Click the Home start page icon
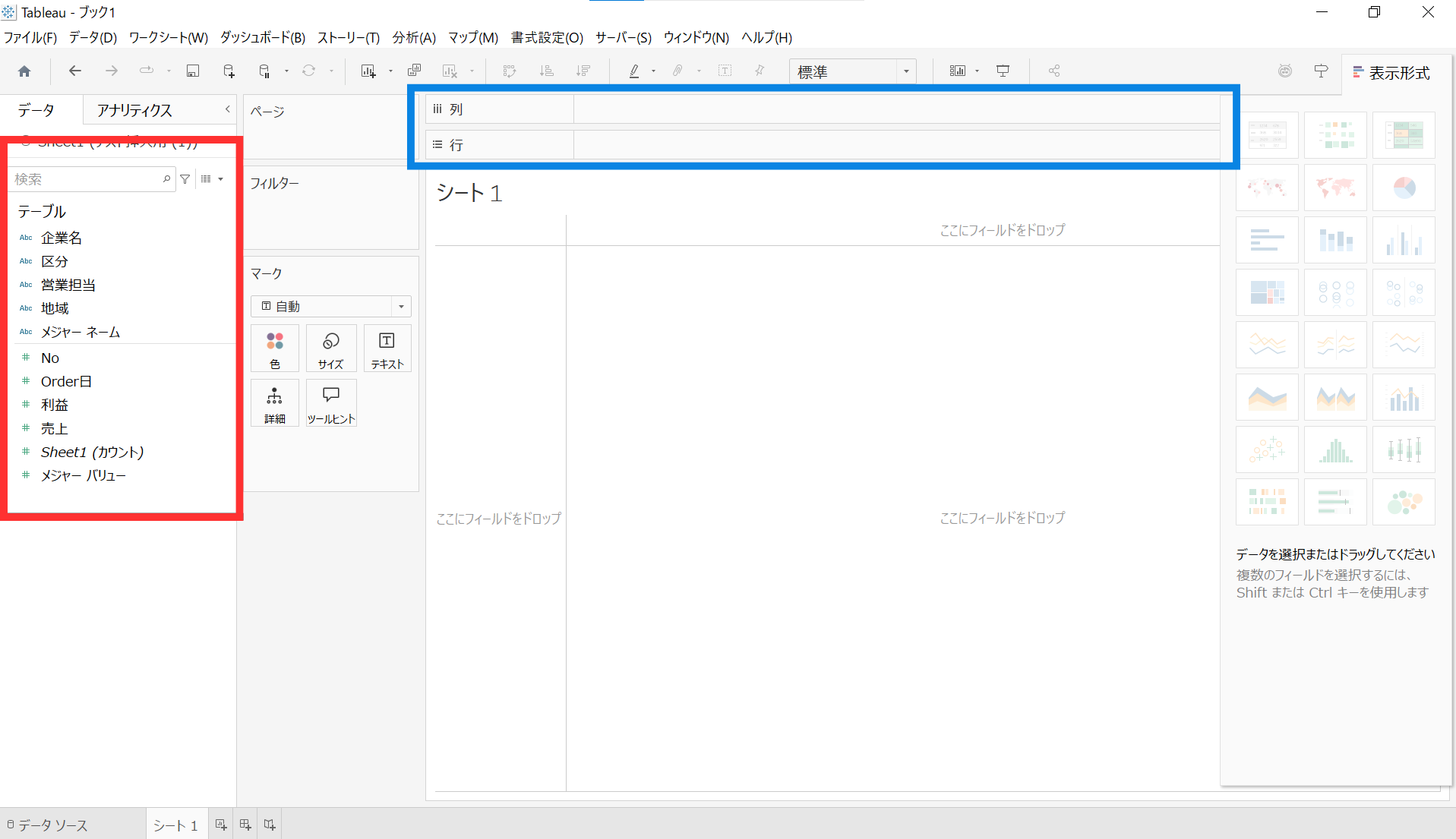The width and height of the screenshot is (1456, 839). click(x=24, y=71)
